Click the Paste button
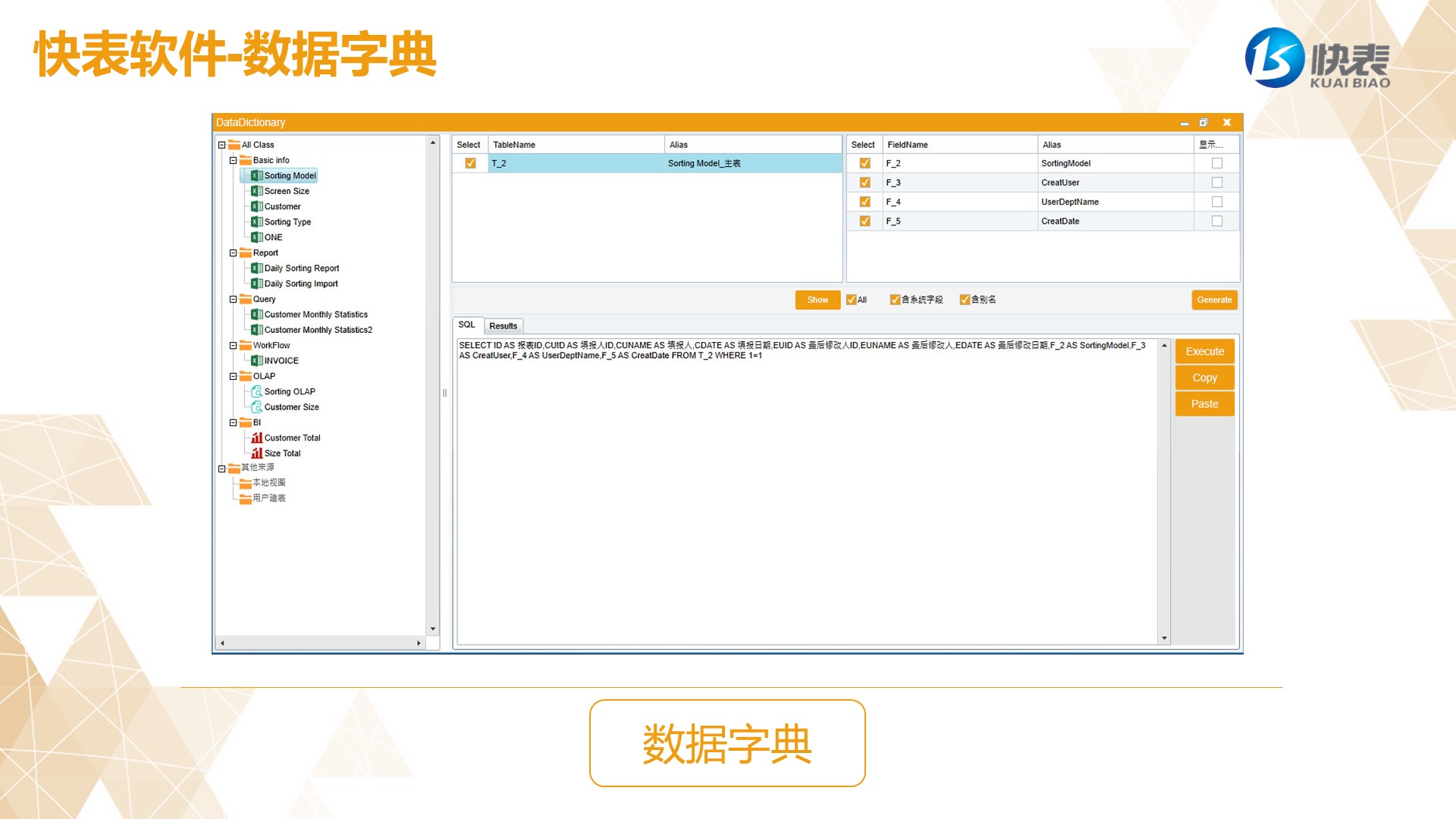 [x=1204, y=404]
